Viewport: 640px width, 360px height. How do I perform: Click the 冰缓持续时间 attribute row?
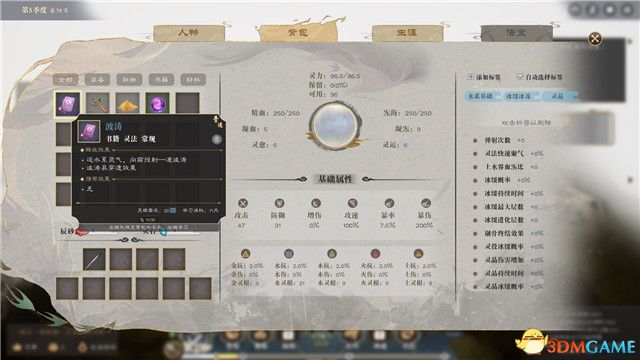[x=508, y=193]
